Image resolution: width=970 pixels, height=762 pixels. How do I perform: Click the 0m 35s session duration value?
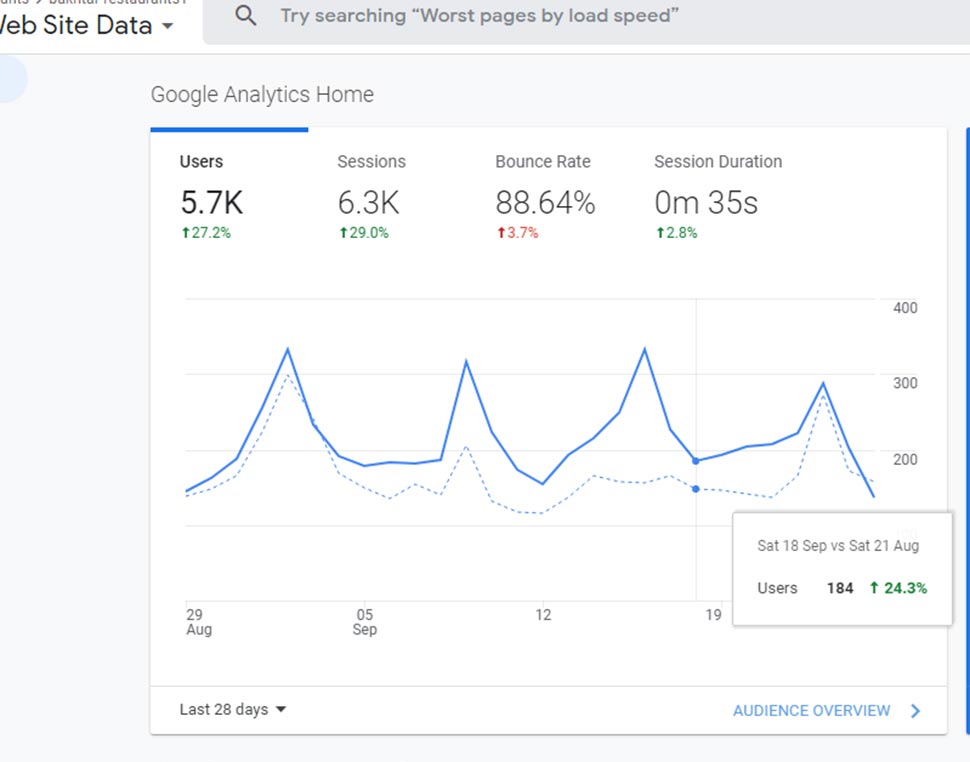point(706,202)
